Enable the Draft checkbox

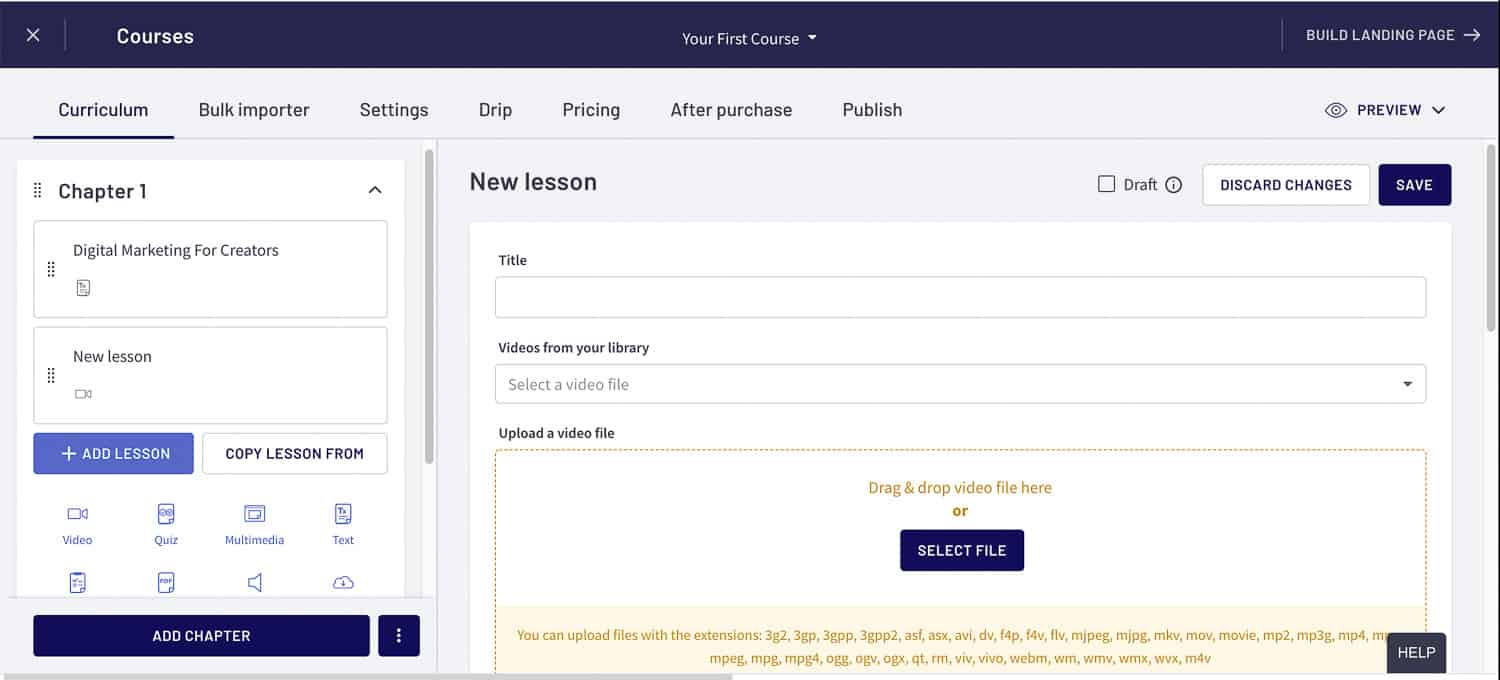pyautogui.click(x=1106, y=184)
